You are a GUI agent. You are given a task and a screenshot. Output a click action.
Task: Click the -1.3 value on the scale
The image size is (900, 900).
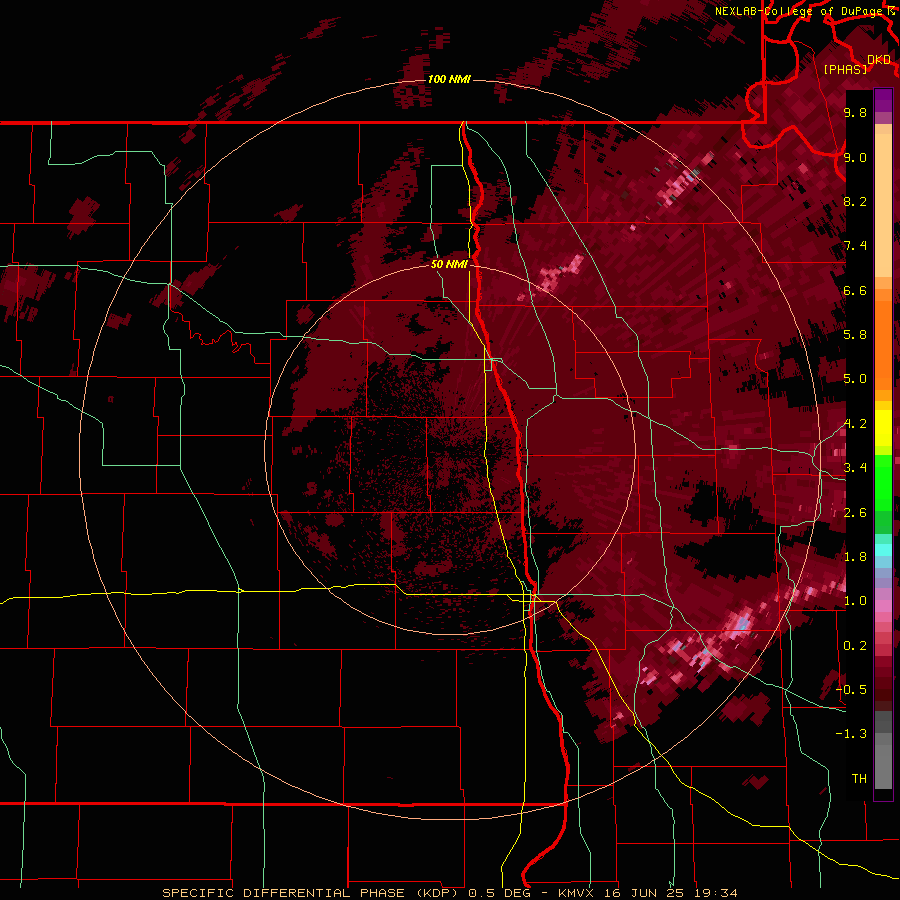(x=852, y=734)
